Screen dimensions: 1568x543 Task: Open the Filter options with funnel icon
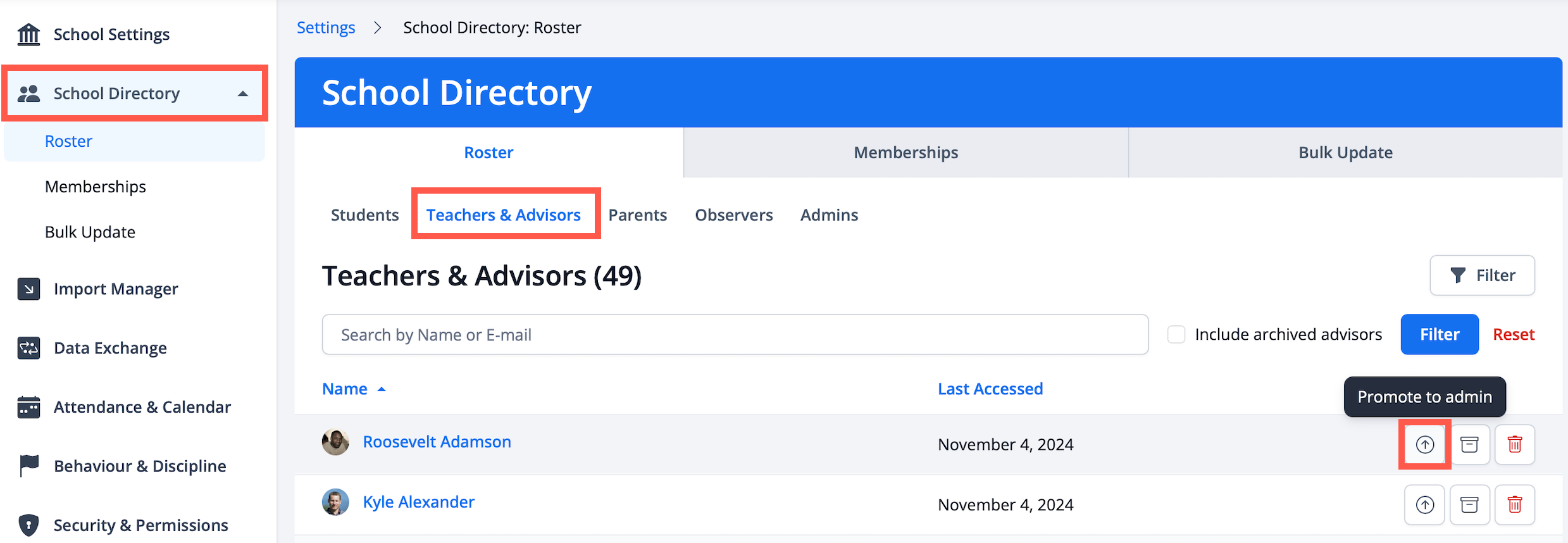tap(1482, 275)
